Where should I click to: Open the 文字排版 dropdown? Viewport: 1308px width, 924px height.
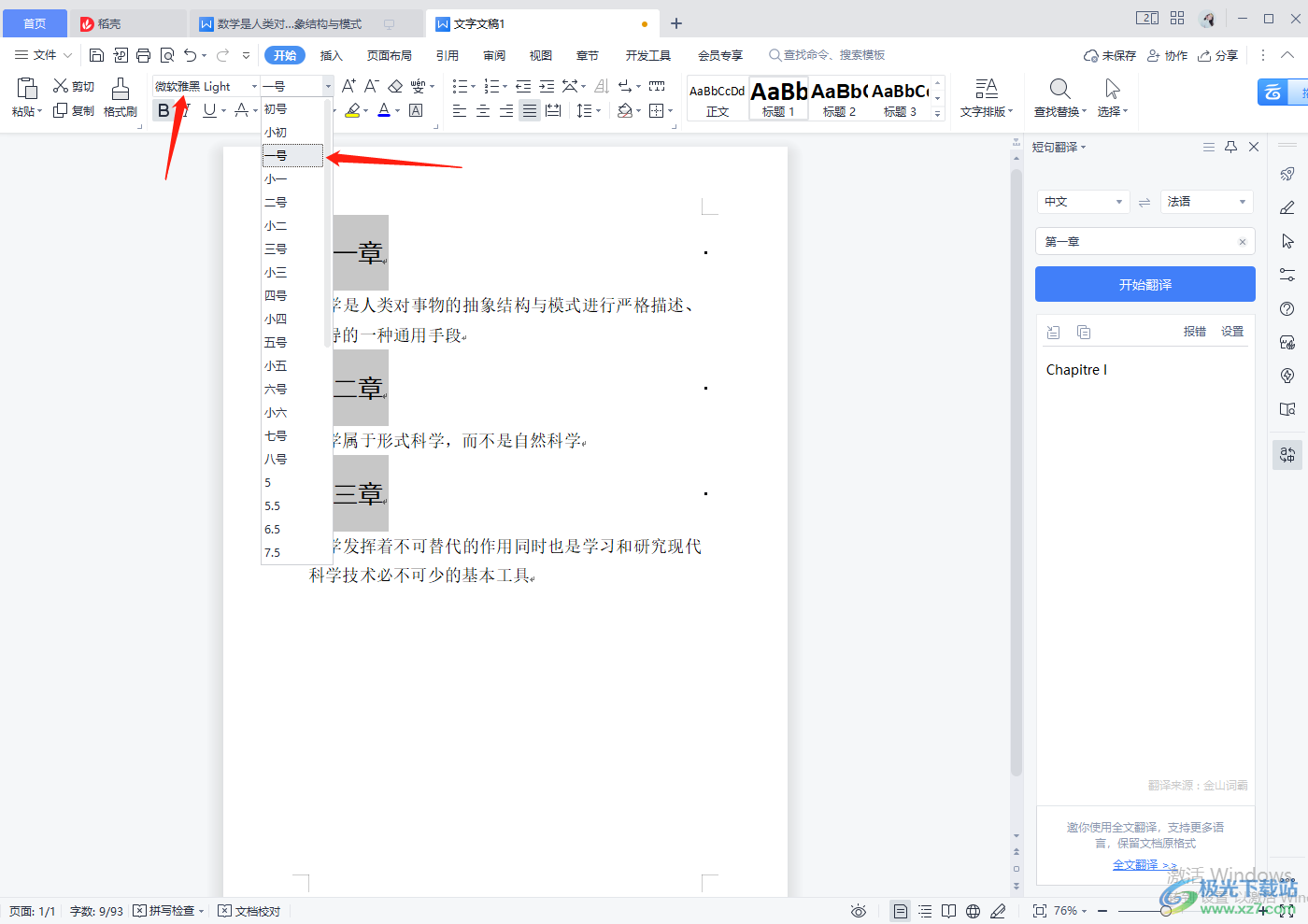coord(987,98)
